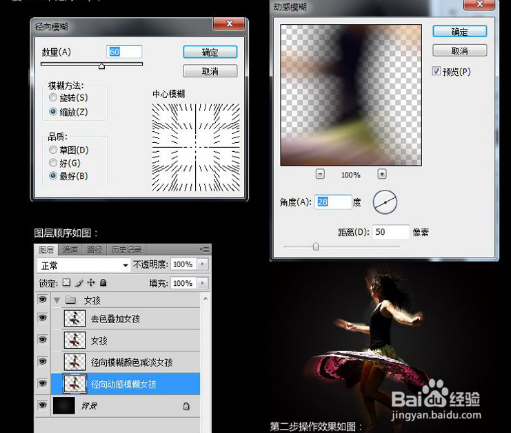The width and height of the screenshot is (511, 433).
Task: Select the 径向动感模糊女孩 layer name
Action: 123,384
